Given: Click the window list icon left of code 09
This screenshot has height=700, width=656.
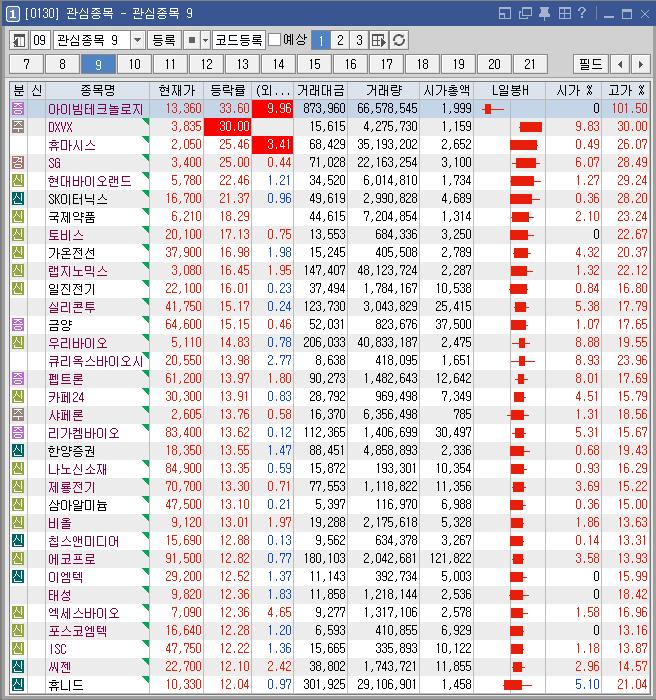Looking at the screenshot, I should 18,41.
